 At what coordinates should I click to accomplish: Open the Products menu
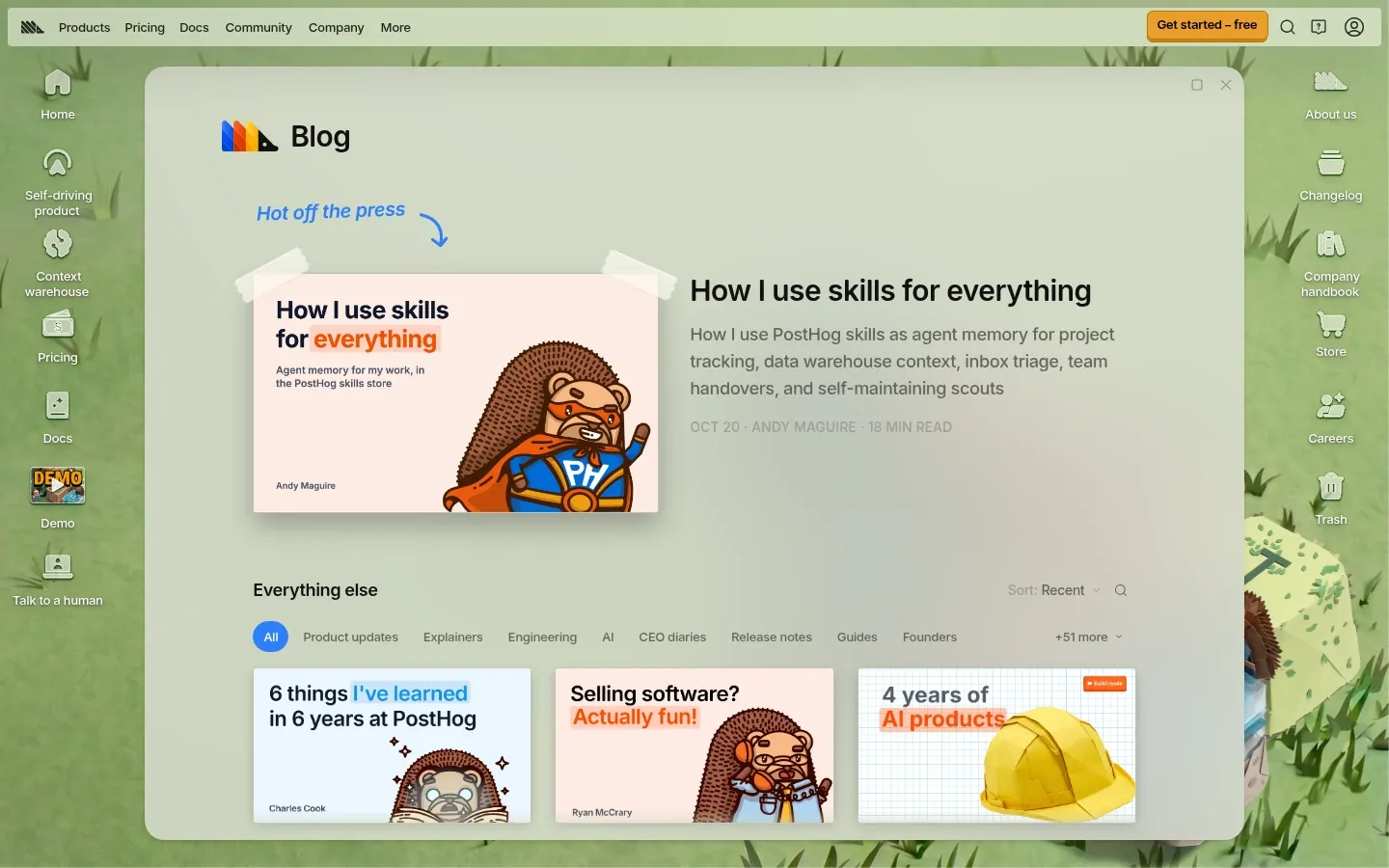coord(84,27)
